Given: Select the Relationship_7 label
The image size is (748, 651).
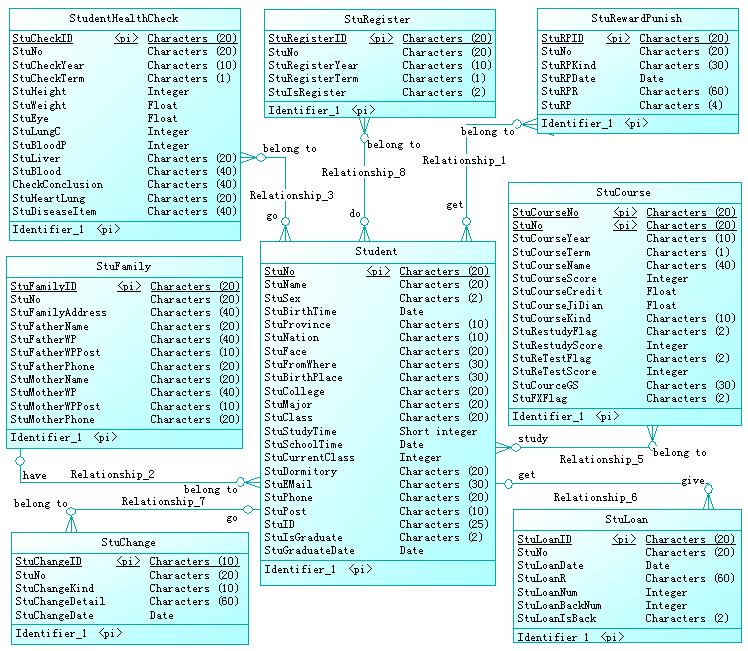Looking at the screenshot, I should point(164,501).
